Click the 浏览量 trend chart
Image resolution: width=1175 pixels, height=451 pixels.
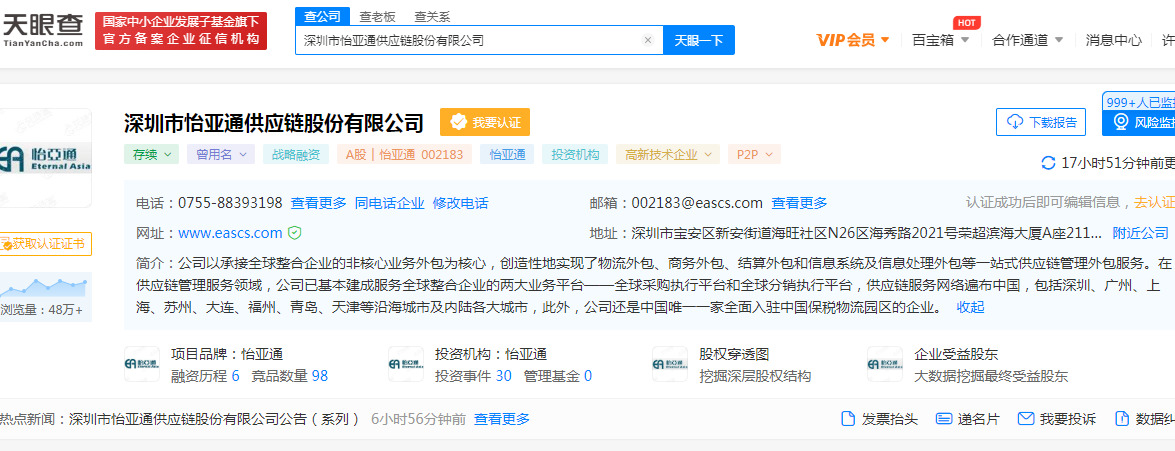coord(44,286)
